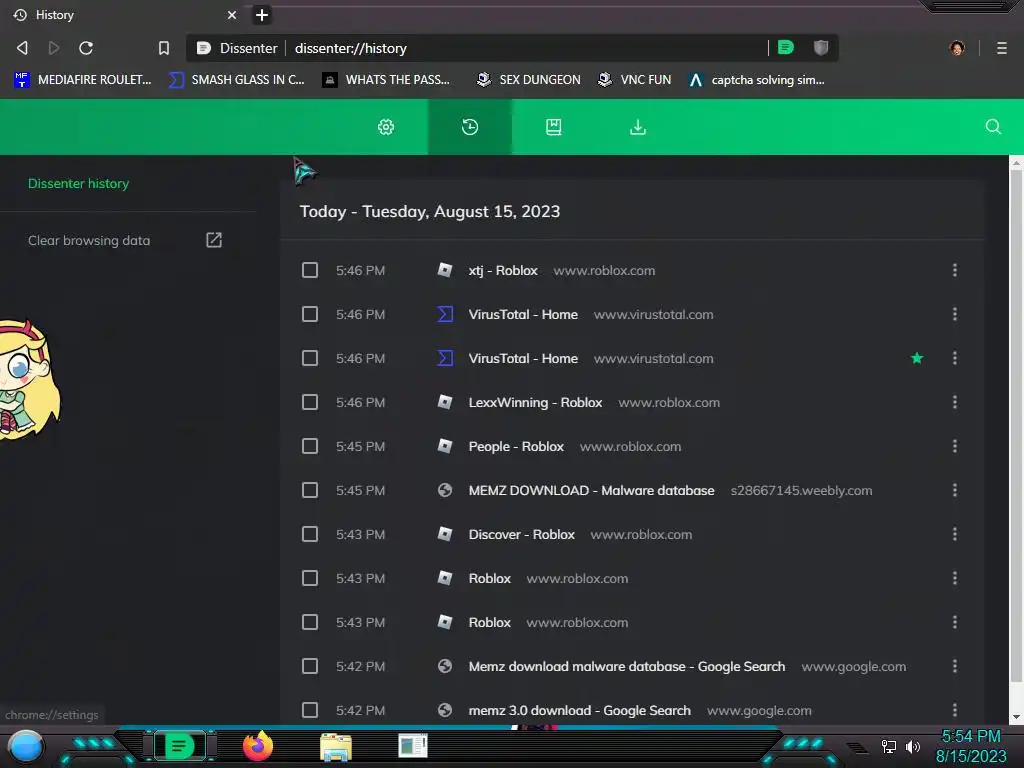Open the browser hamburger menu
The width and height of the screenshot is (1024, 768).
1001,48
